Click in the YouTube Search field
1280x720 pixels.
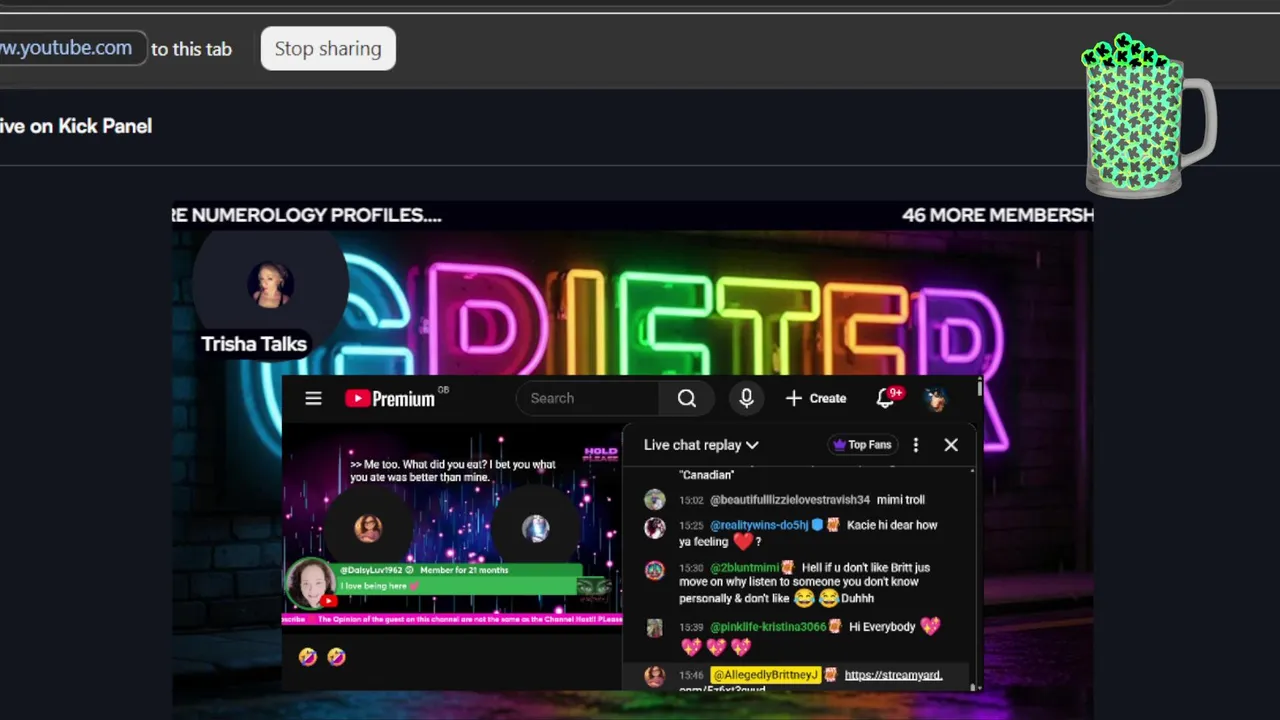(x=588, y=398)
